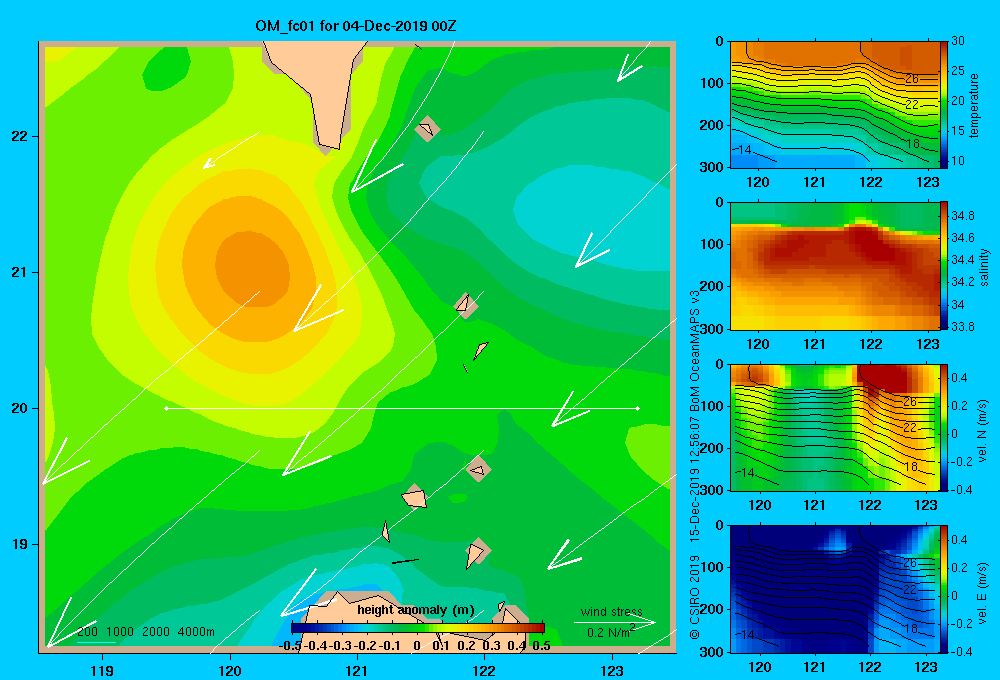Click the vertical CSIRO / BoM OceanMAPS copyright text
Screen dimensions: 1000x680
[x=695, y=464]
